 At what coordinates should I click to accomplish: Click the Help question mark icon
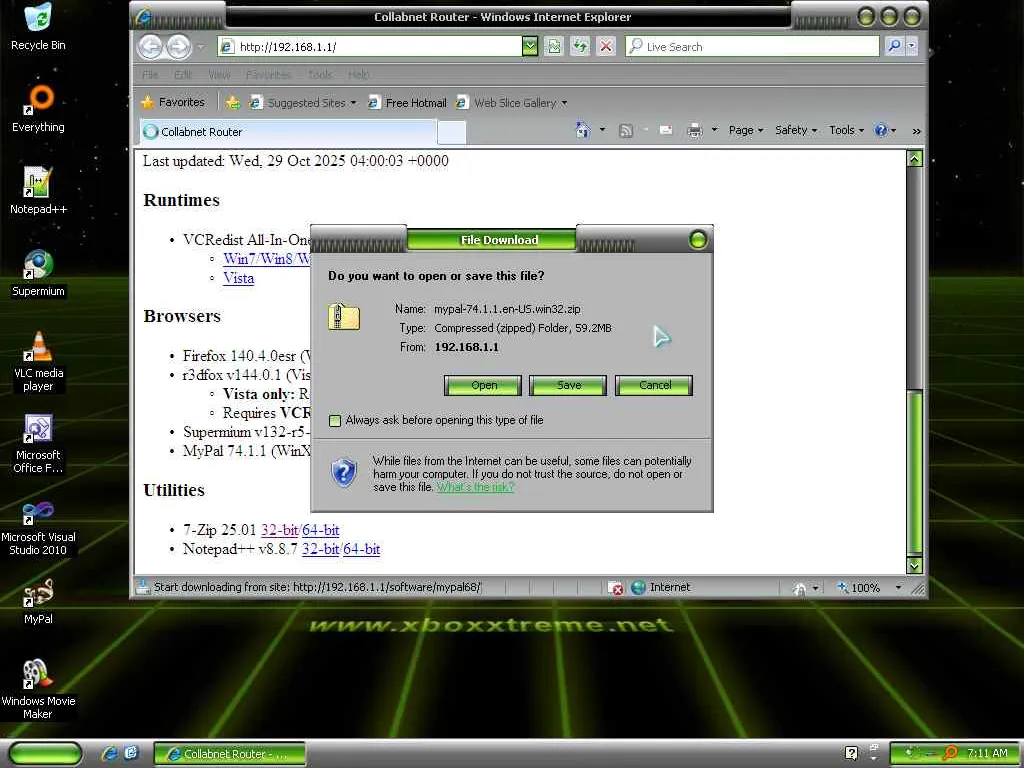(881, 130)
